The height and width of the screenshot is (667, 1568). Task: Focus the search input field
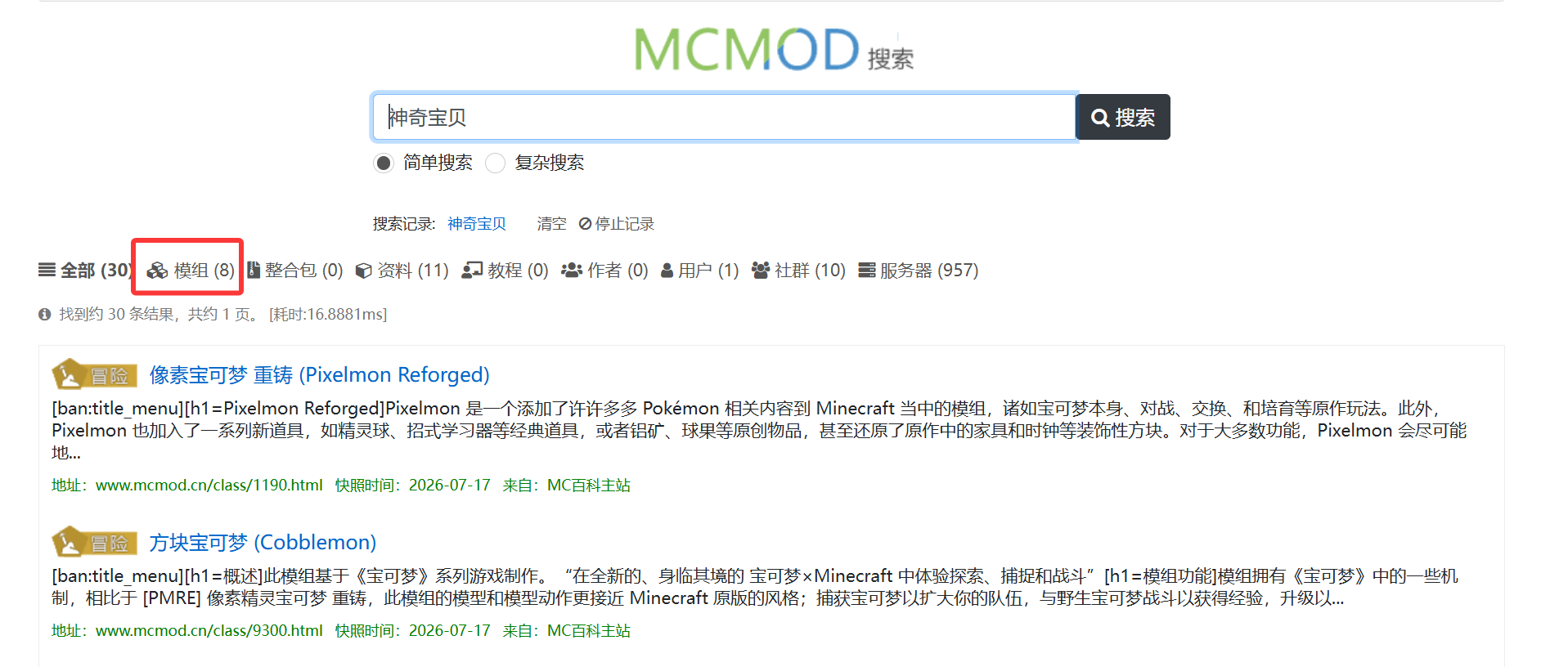point(724,117)
